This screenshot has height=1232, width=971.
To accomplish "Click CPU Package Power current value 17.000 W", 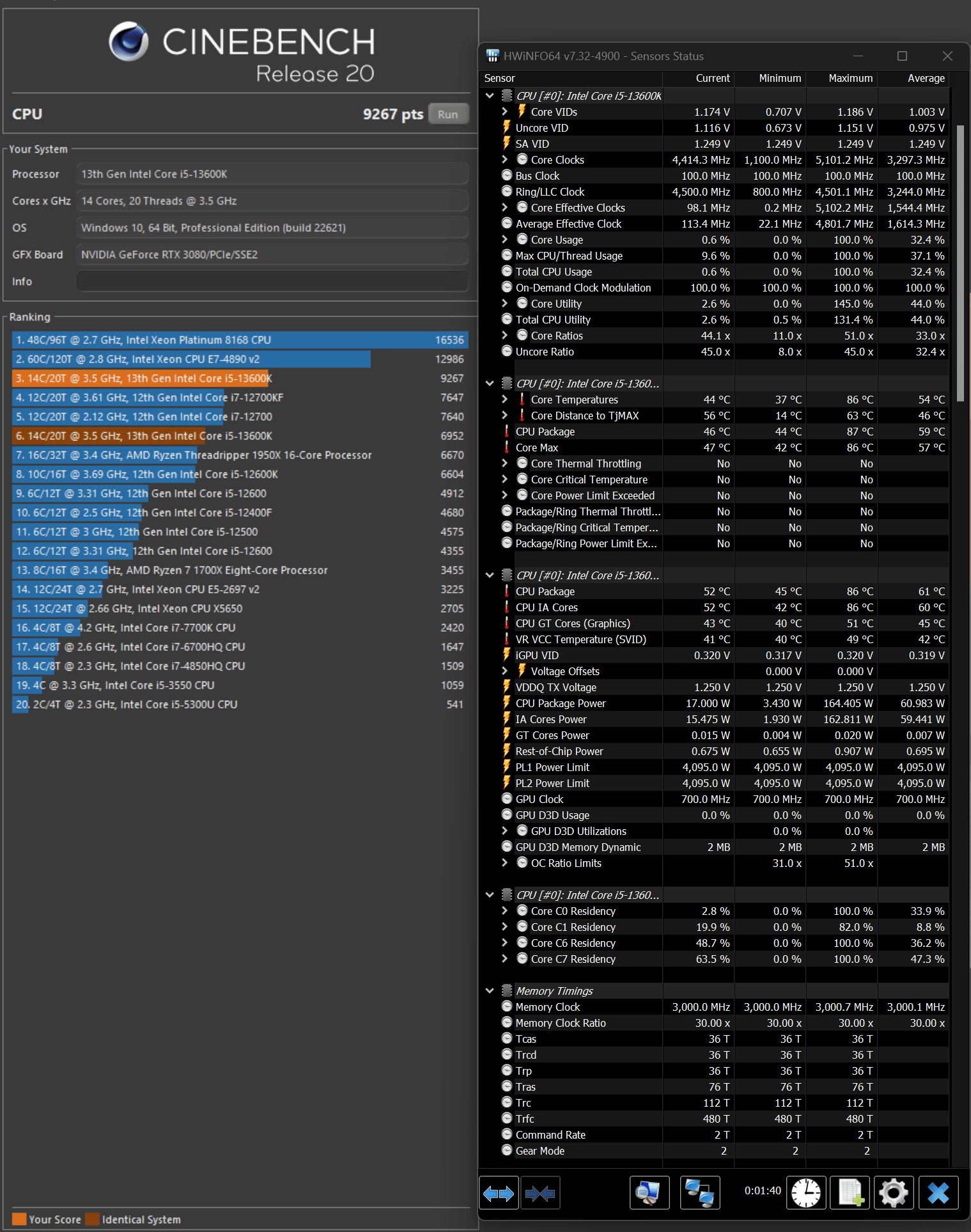I will point(708,703).
